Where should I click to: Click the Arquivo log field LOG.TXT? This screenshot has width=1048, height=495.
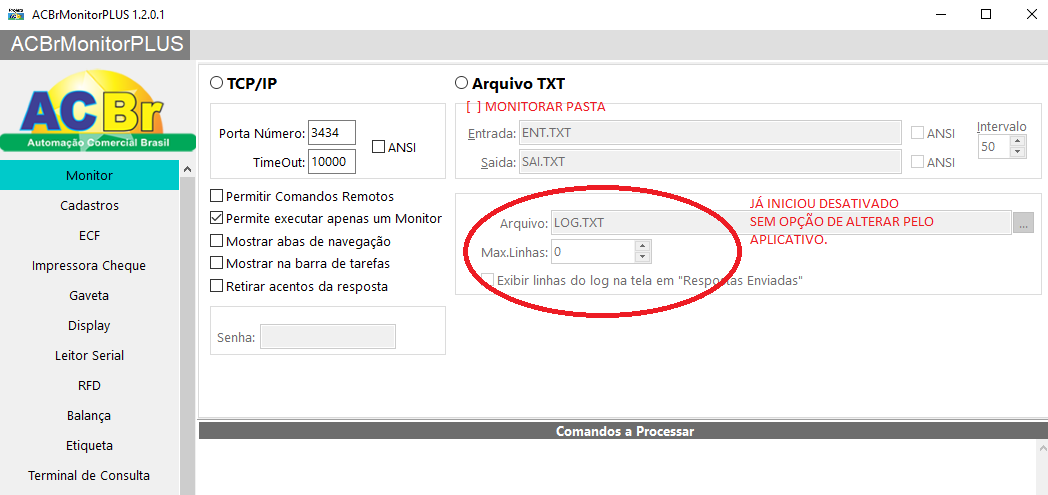coord(781,222)
